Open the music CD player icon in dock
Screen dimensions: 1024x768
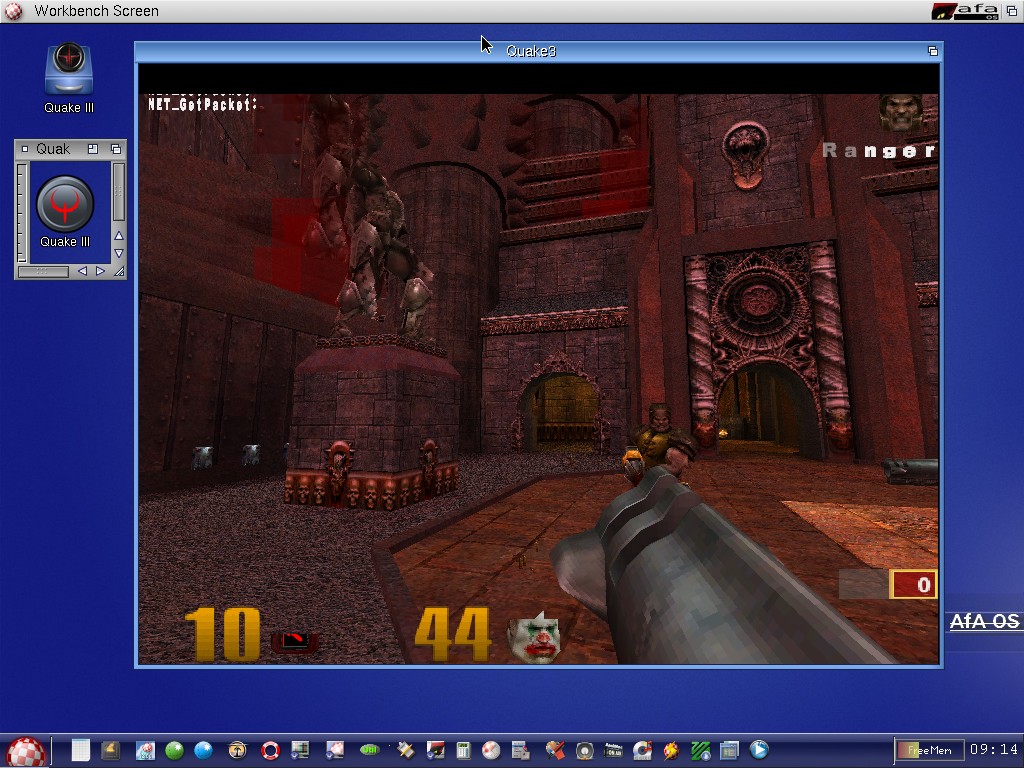(642, 750)
